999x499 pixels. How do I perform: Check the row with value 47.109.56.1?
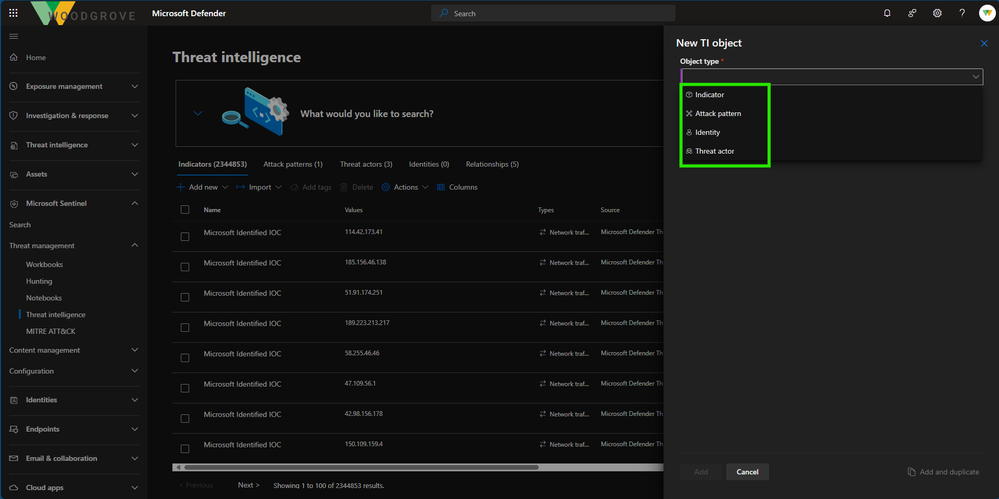tap(185, 388)
